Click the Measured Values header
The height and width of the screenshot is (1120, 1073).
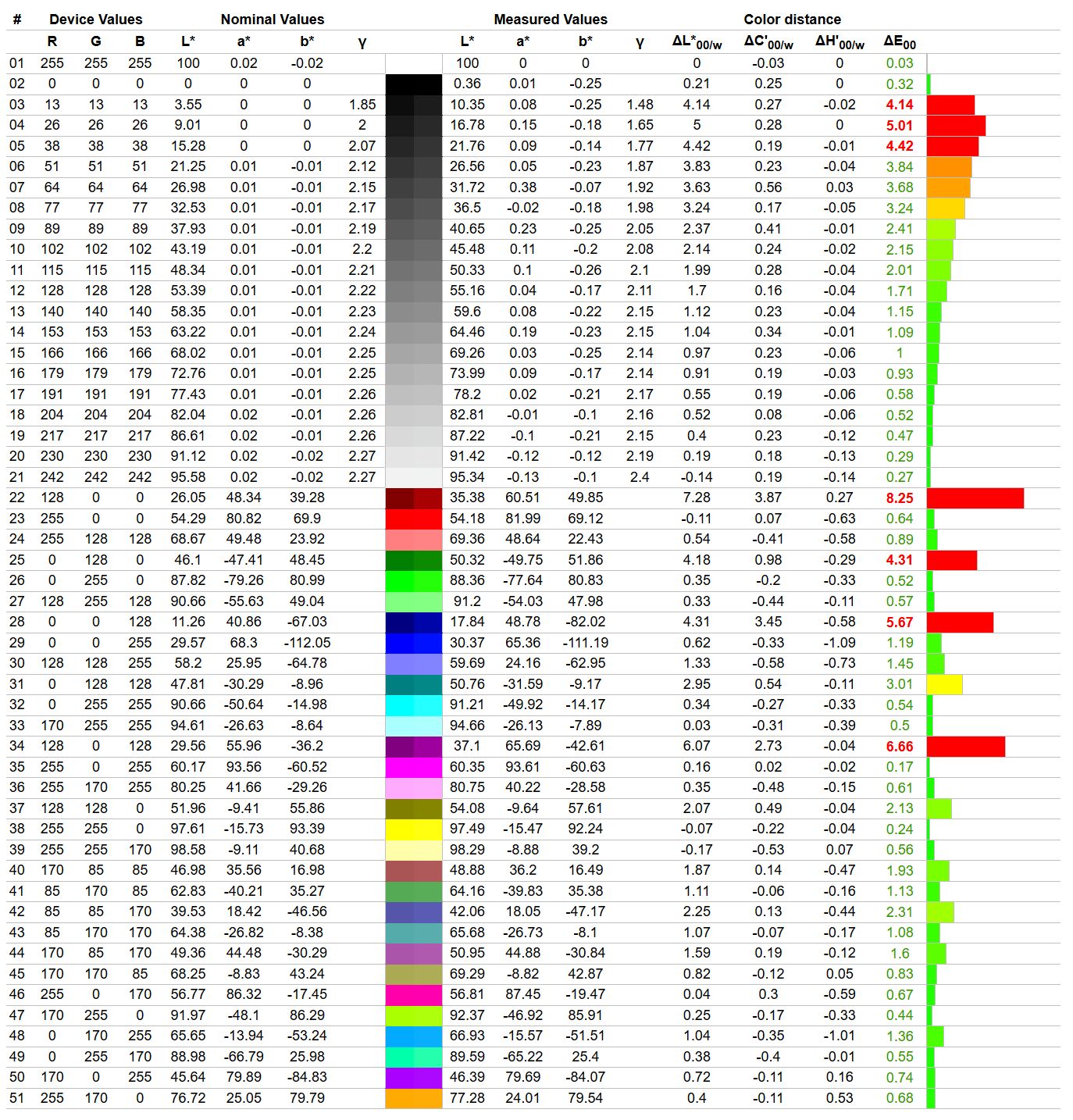click(550, 20)
